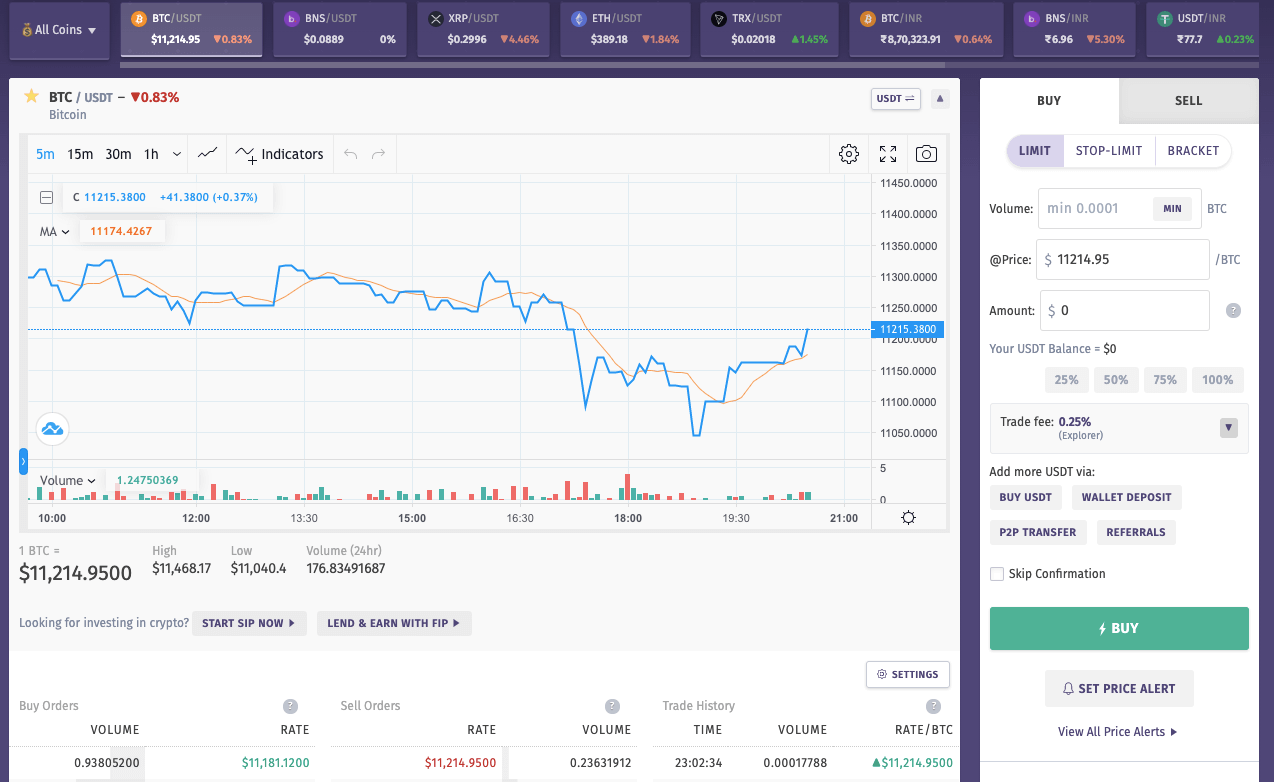The image size is (1274, 782).
Task: Favorite BTC with the star icon
Action: 31,96
